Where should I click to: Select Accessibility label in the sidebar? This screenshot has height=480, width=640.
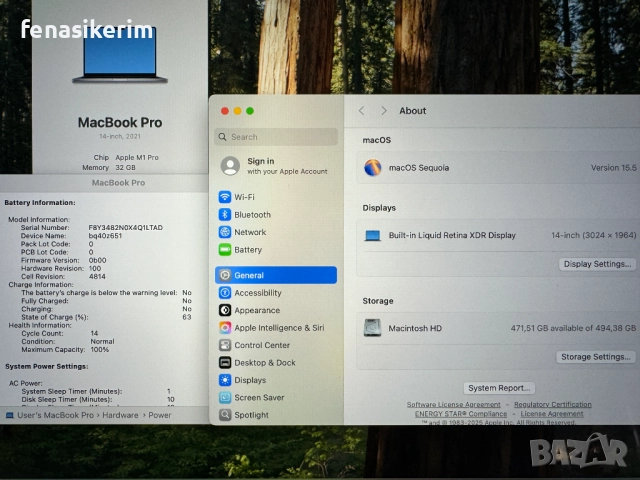[258, 293]
